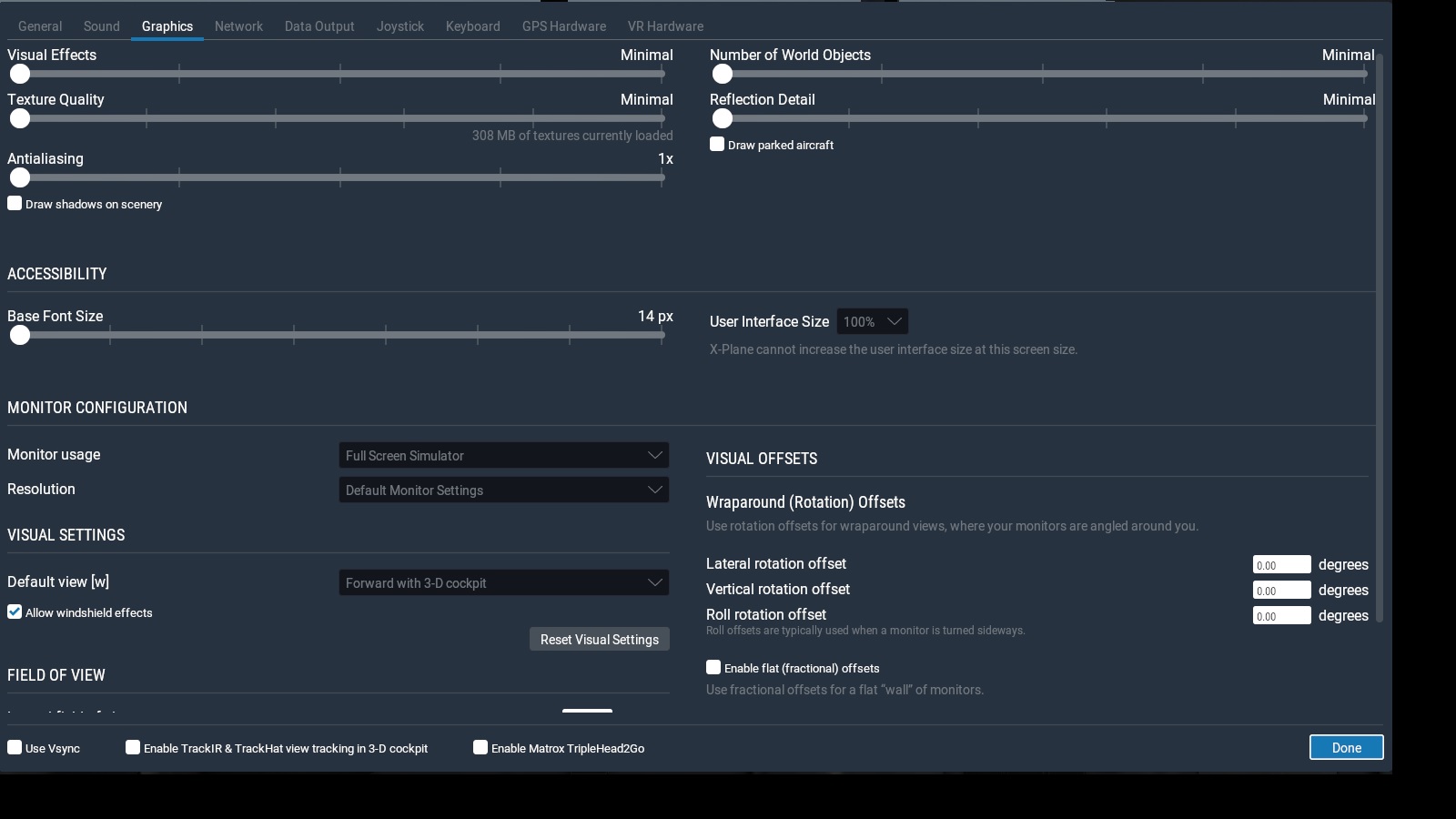Select the Joystick tab

point(400,26)
